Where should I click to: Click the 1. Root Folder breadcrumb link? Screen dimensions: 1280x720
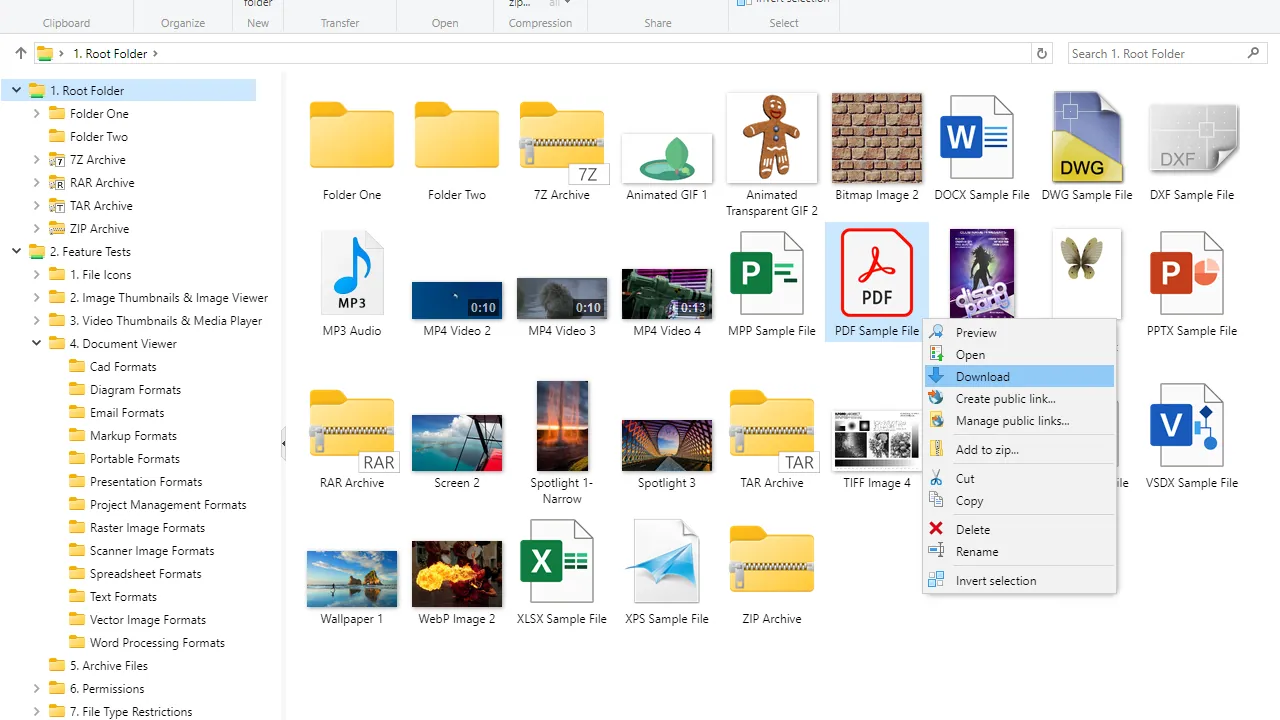click(x=110, y=54)
